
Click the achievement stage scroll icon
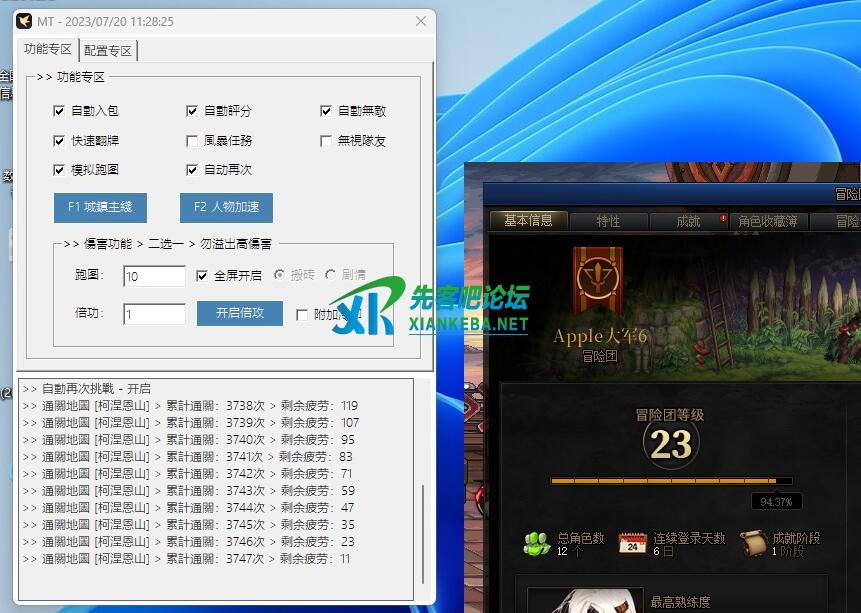click(752, 544)
